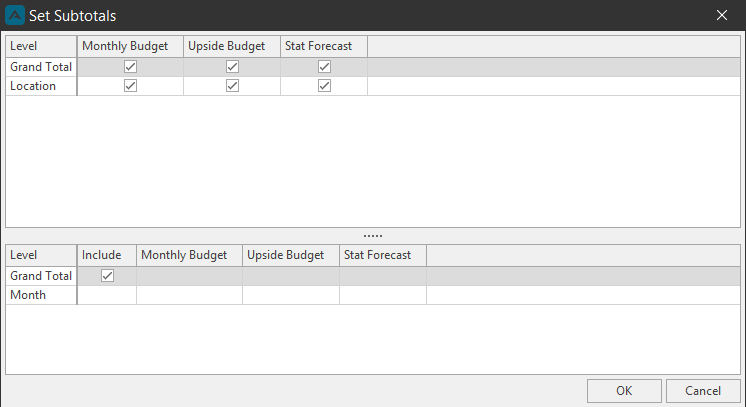Toggle Location Upside Budget checkbox
This screenshot has height=407, width=746.
coord(232,86)
